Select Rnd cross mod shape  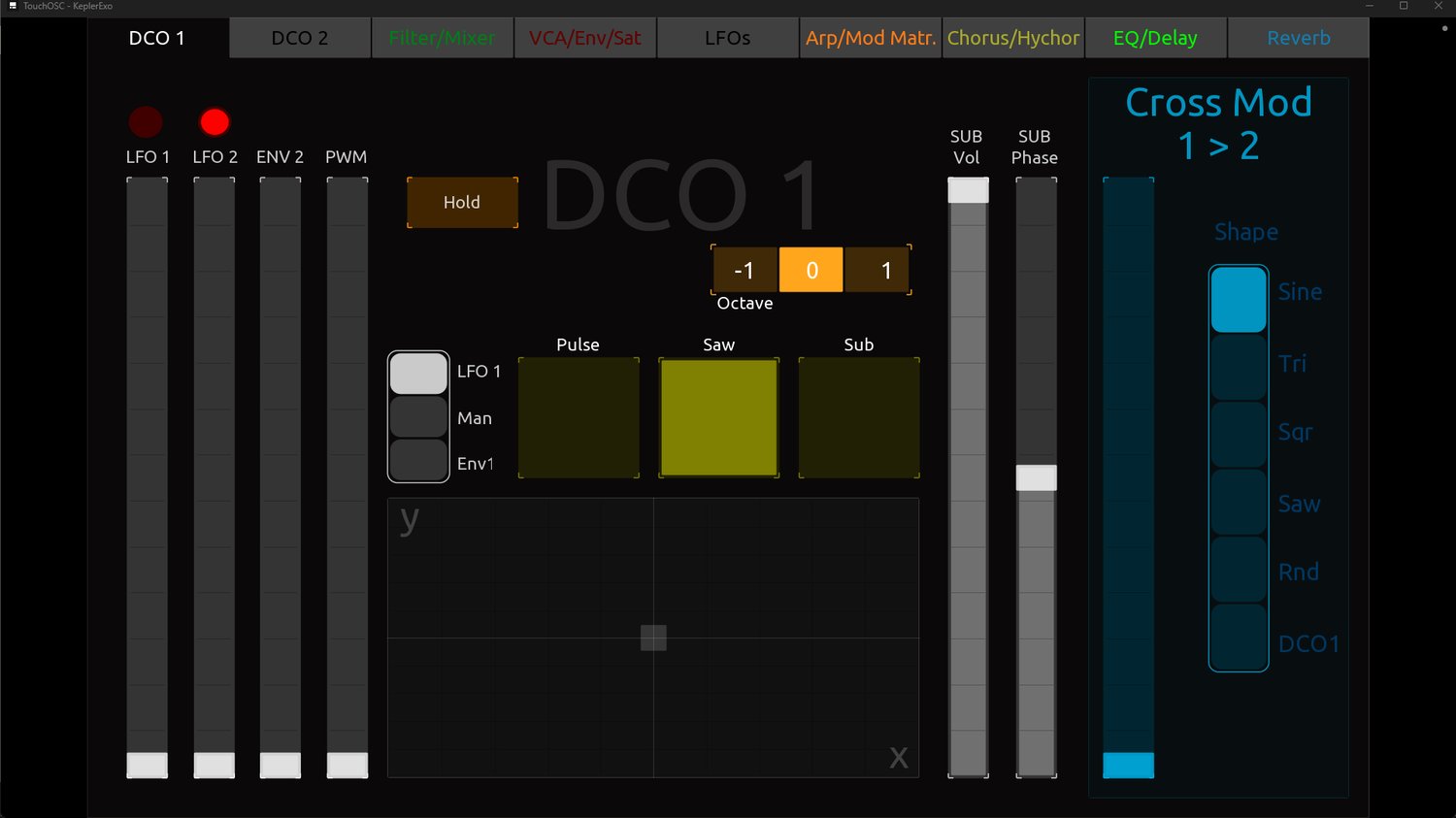click(1239, 570)
